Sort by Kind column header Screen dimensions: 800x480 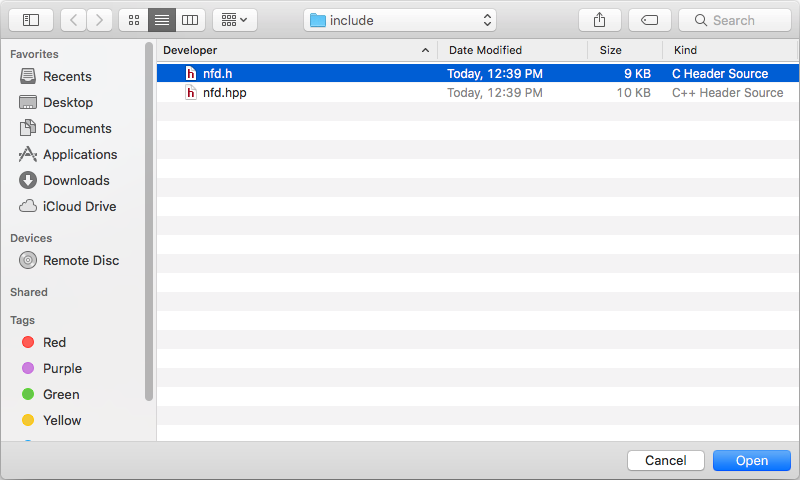tap(730, 50)
